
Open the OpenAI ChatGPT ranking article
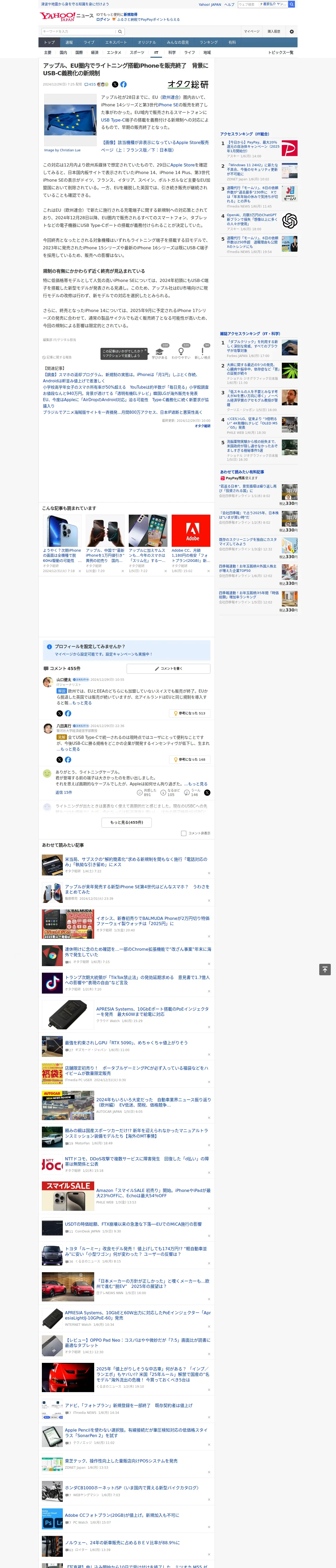tap(253, 219)
